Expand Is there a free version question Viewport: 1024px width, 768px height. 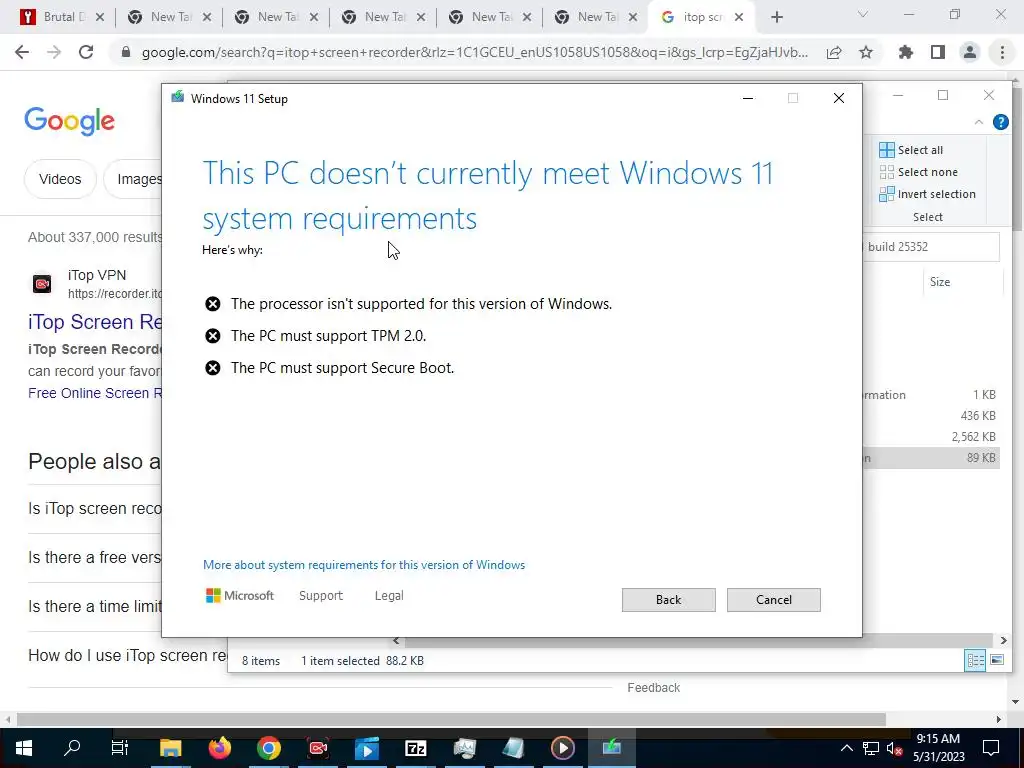click(x=95, y=557)
